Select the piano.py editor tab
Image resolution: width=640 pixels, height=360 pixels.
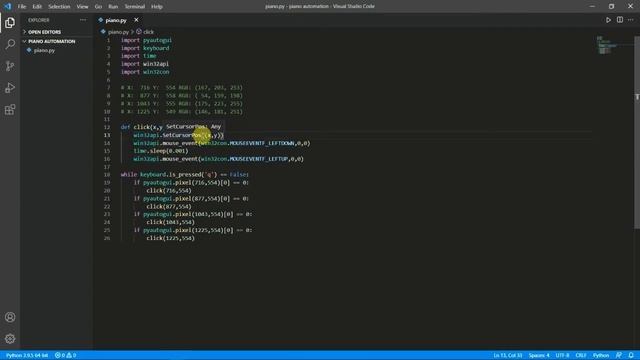coord(116,20)
